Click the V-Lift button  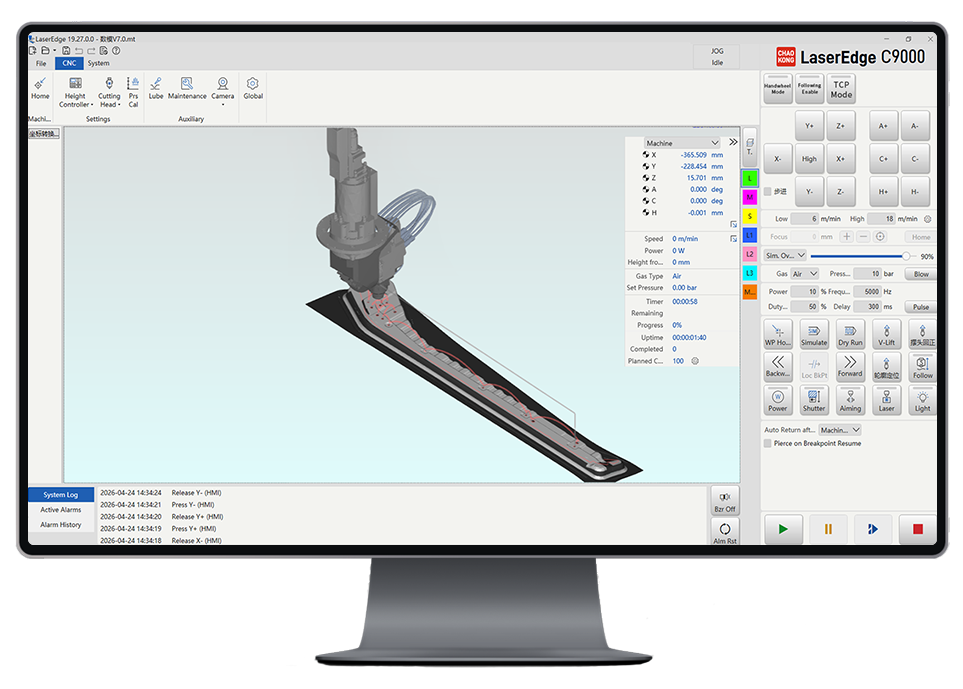click(x=886, y=334)
